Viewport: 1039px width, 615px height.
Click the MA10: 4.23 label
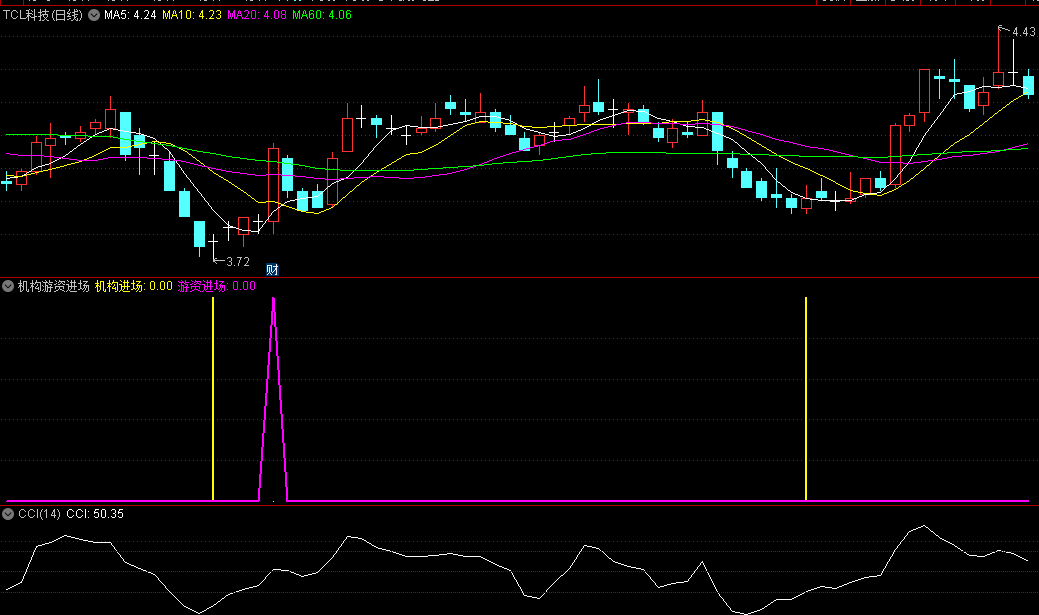[x=191, y=15]
